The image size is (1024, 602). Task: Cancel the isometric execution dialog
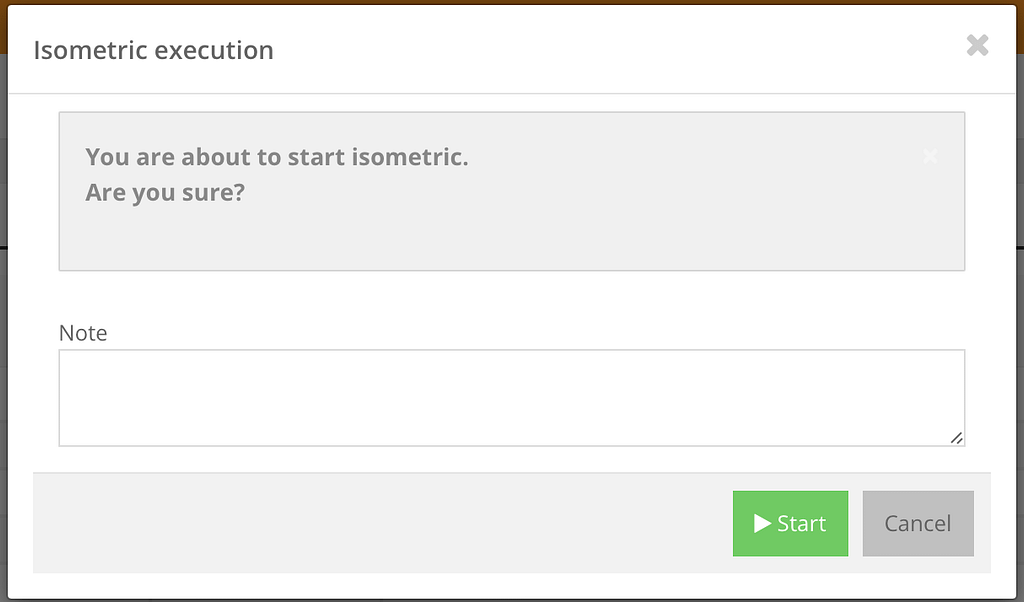[x=918, y=524]
